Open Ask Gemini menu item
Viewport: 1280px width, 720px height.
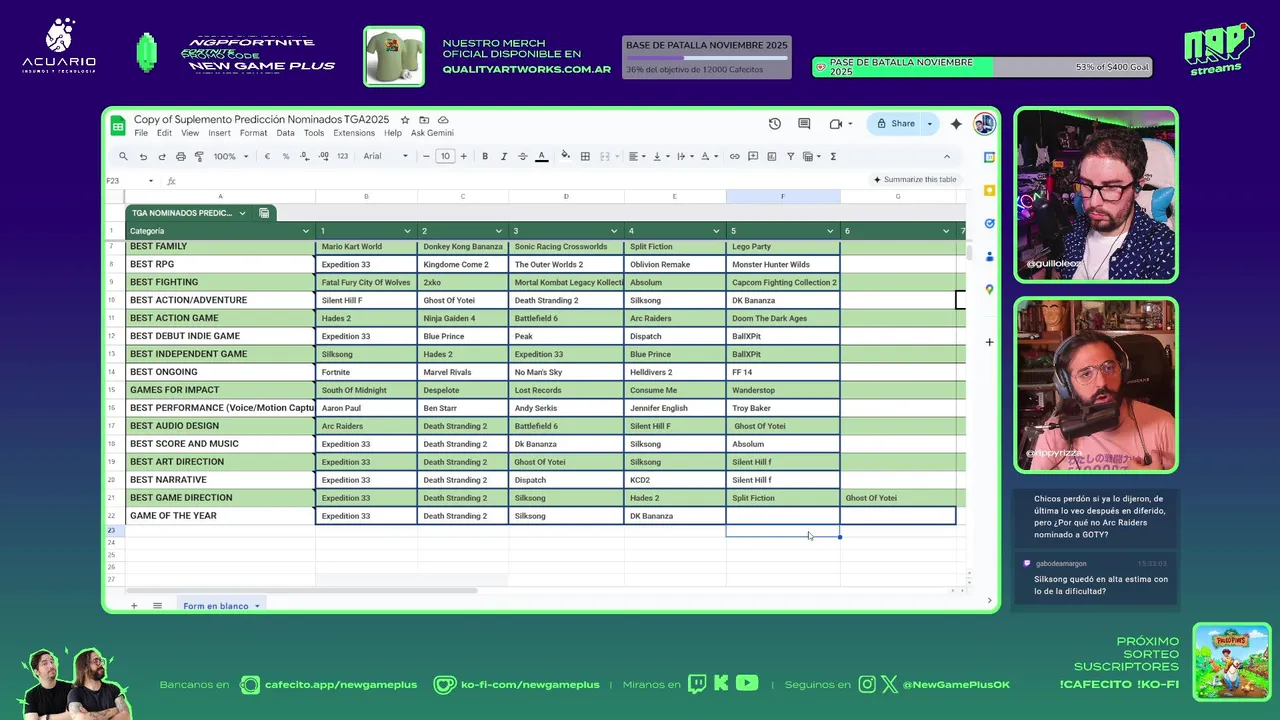[432, 133]
